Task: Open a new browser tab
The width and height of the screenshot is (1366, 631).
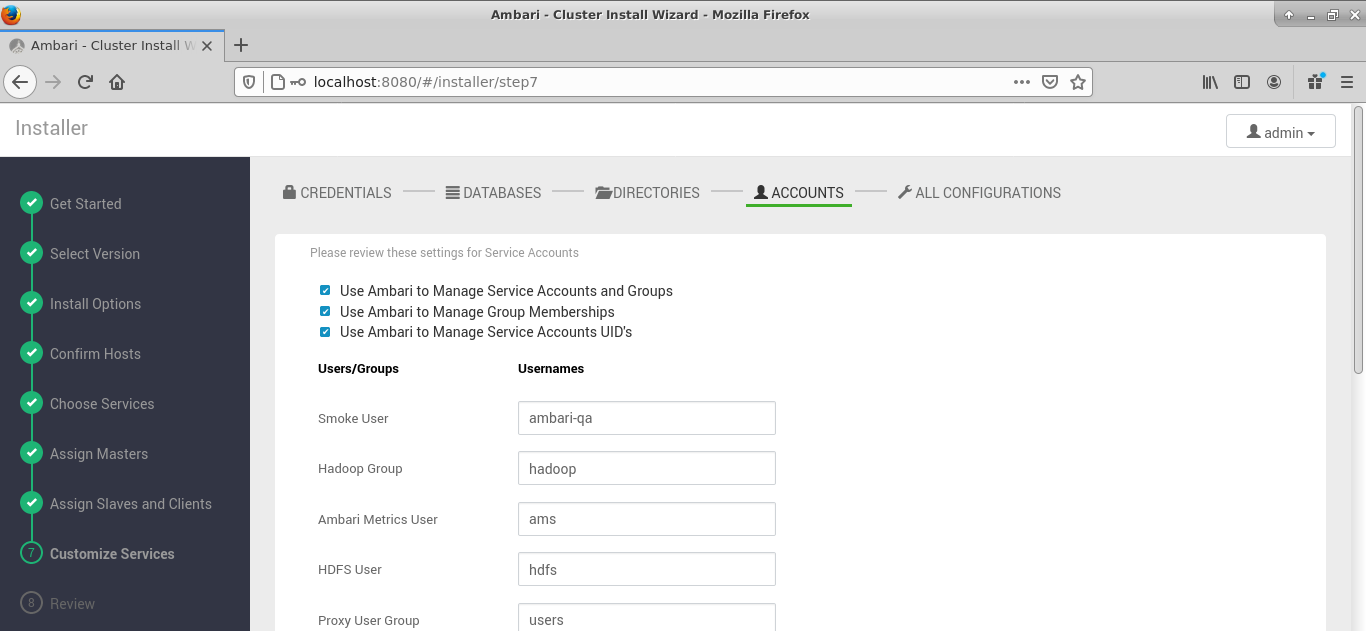Action: [241, 45]
